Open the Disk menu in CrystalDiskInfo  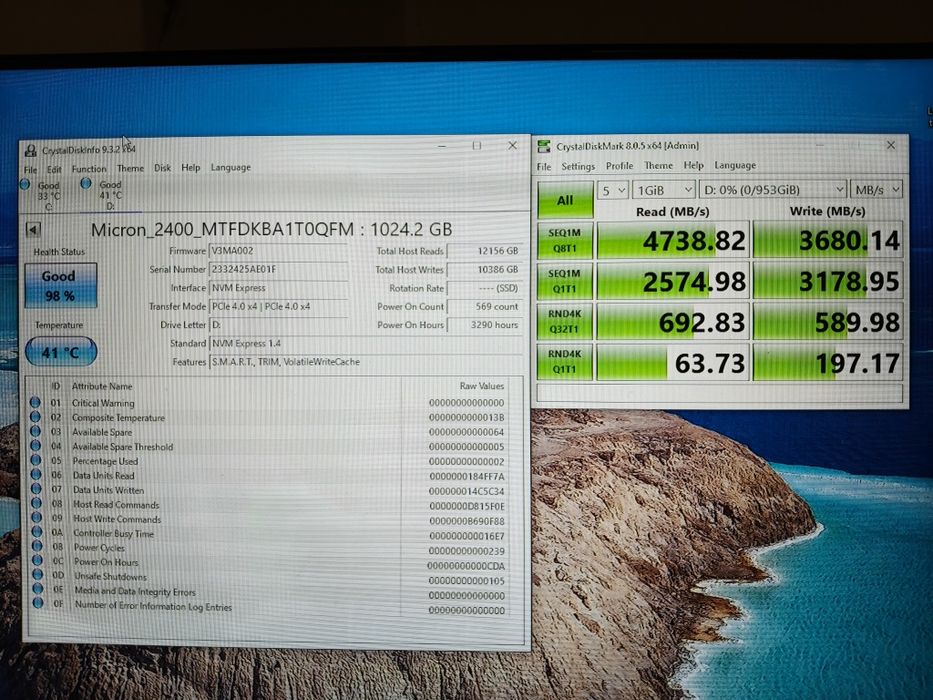(x=162, y=168)
